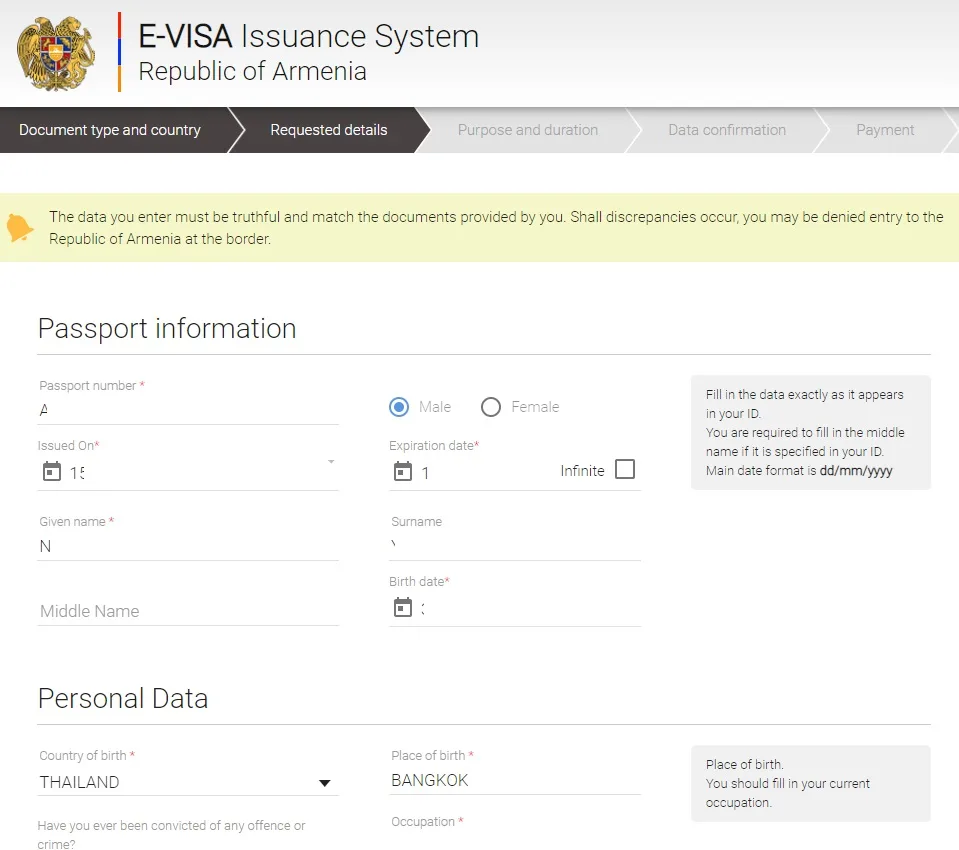Click the conviction question text
The image size is (959, 850).
pyautogui.click(x=171, y=835)
